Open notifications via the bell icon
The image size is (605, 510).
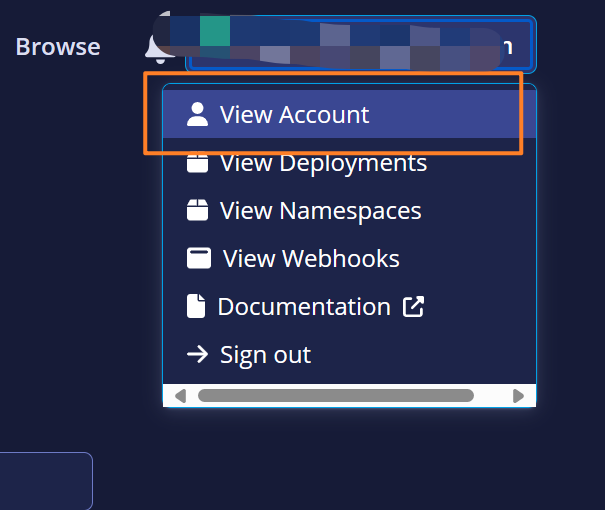tap(157, 48)
